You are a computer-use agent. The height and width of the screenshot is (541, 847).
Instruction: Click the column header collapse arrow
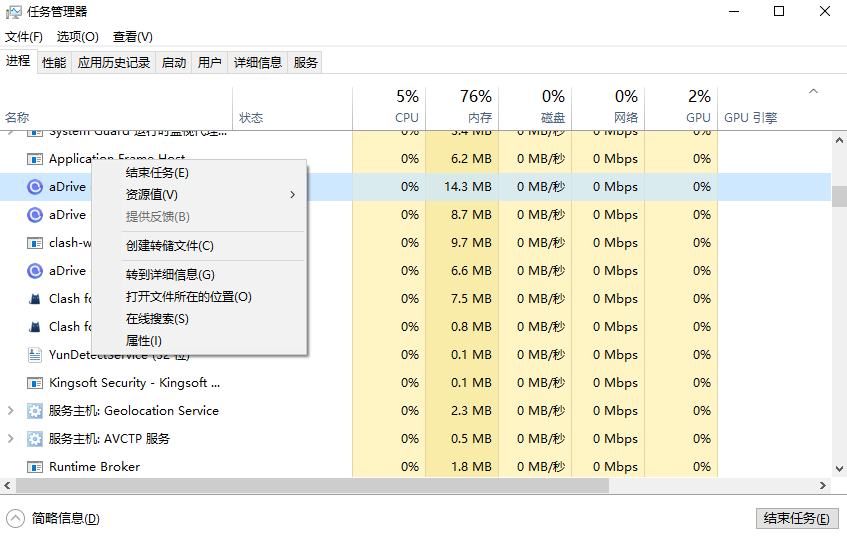814,91
